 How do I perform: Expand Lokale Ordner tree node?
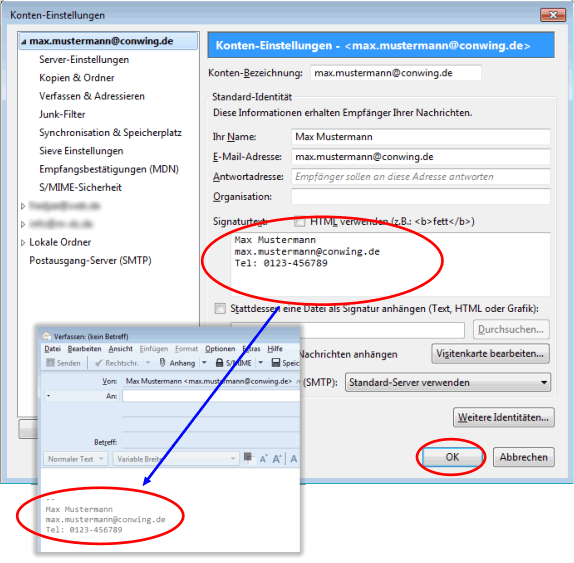[x=23, y=242]
